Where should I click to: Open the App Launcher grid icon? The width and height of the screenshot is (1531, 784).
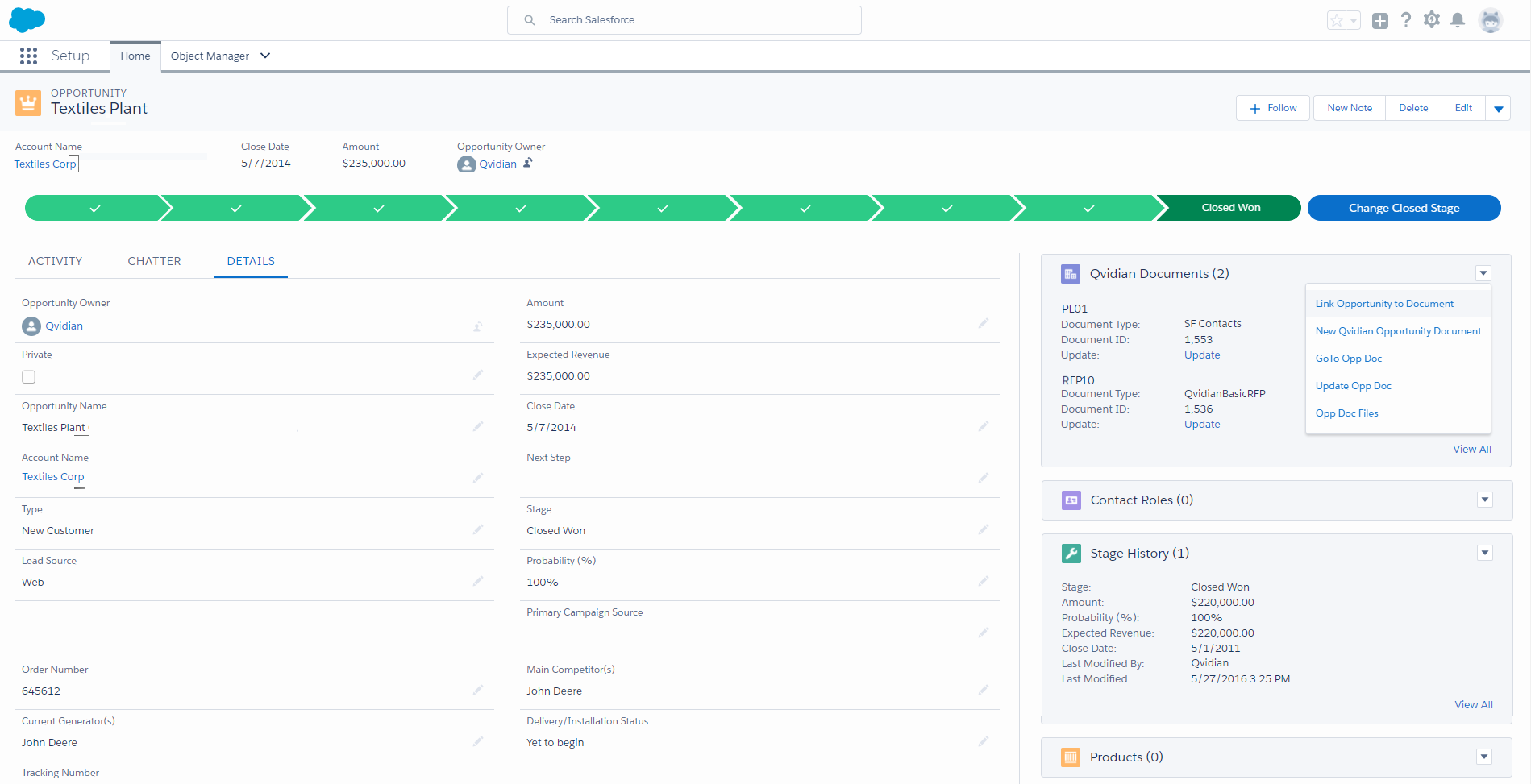(28, 56)
